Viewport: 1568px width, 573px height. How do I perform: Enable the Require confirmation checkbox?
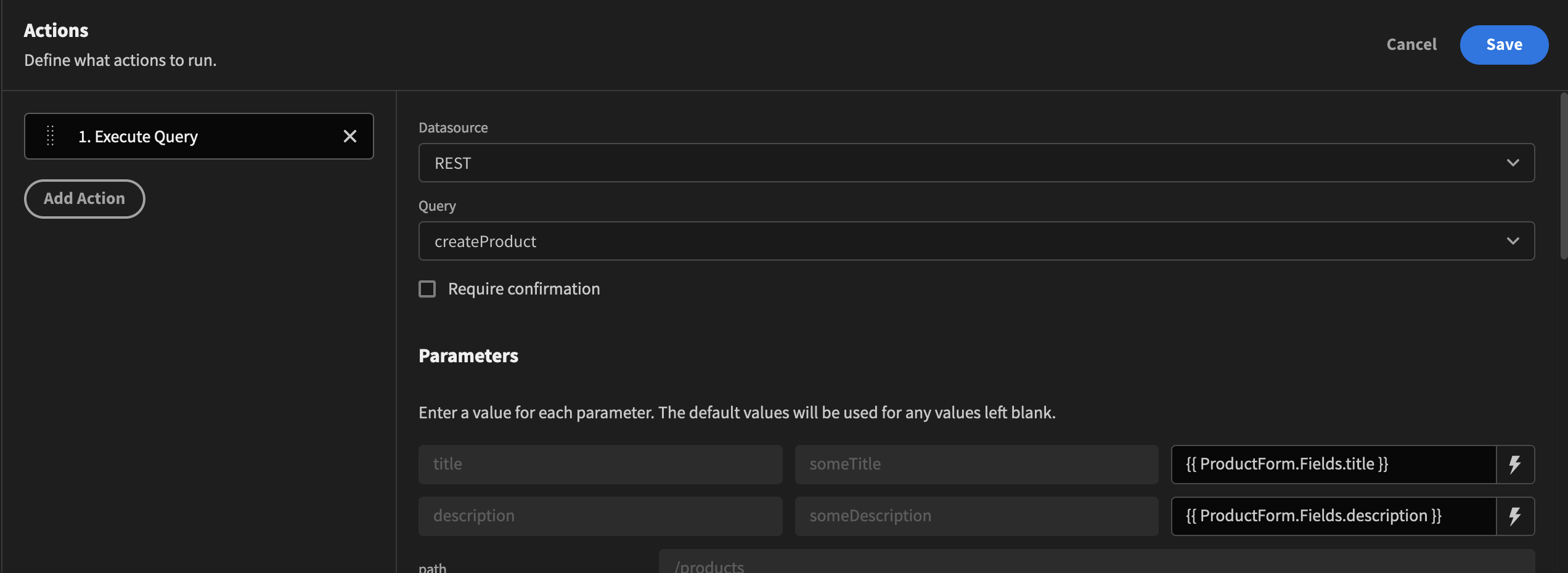(x=427, y=288)
